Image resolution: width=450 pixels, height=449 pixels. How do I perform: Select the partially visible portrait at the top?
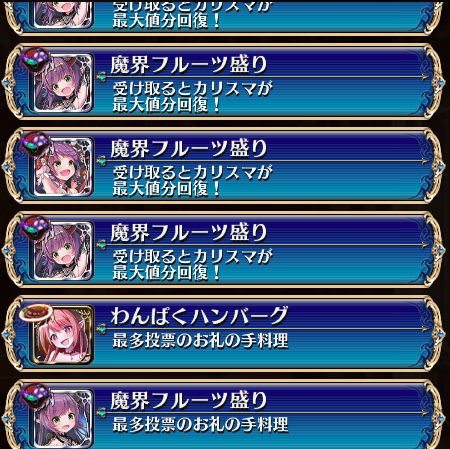(63, 15)
